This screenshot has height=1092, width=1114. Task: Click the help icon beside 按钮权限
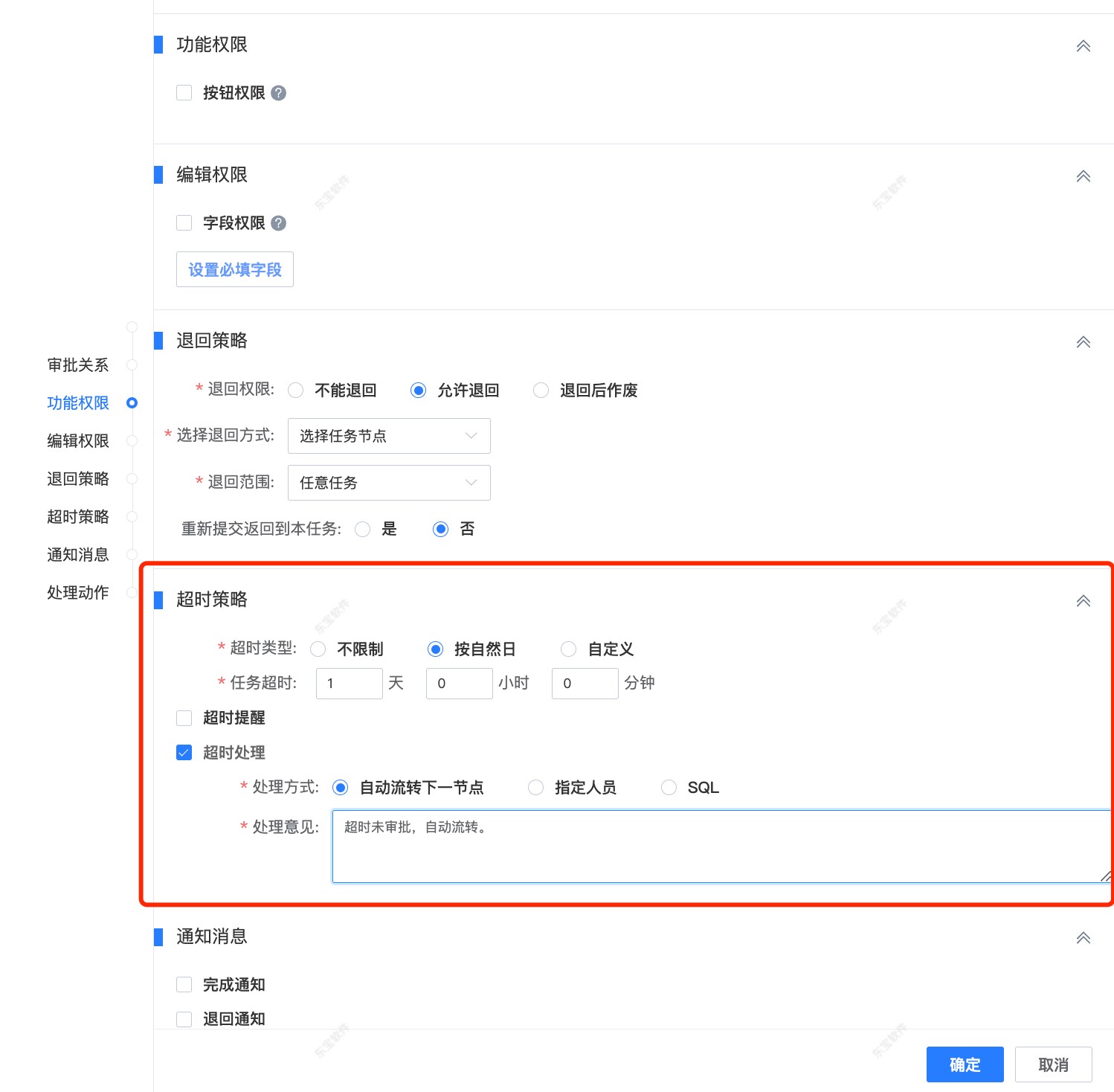278,92
